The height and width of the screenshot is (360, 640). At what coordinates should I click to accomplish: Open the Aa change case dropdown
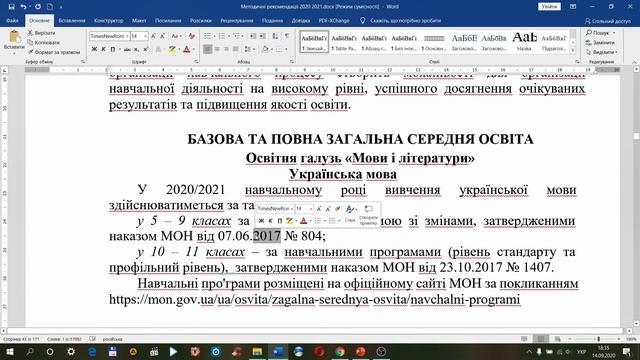(x=176, y=36)
